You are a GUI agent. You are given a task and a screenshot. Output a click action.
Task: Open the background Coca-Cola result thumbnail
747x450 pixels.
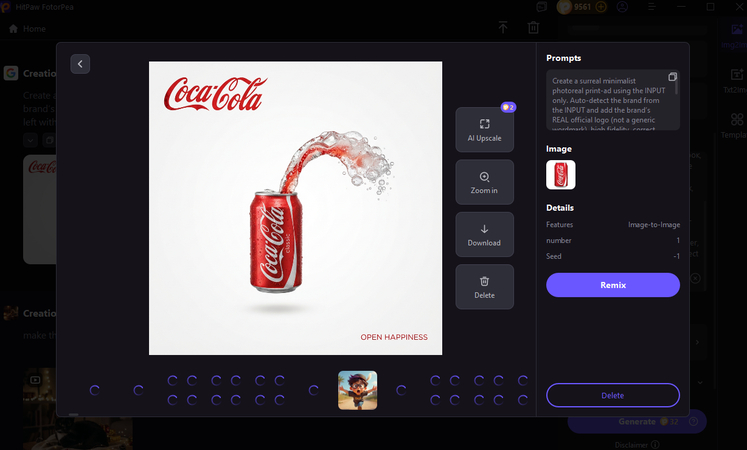click(40, 209)
